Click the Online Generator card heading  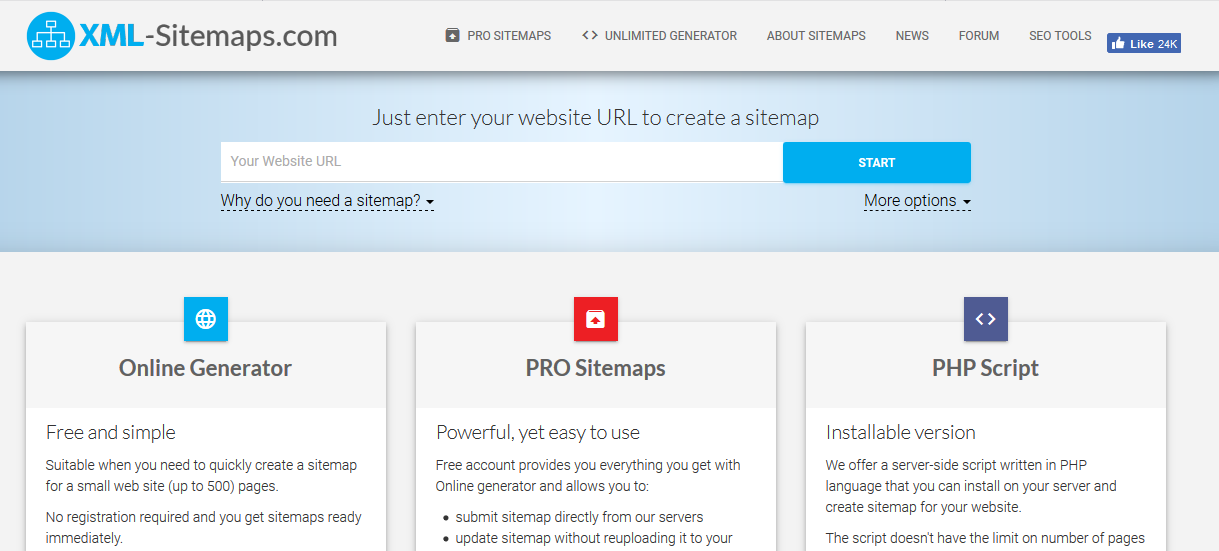(206, 368)
